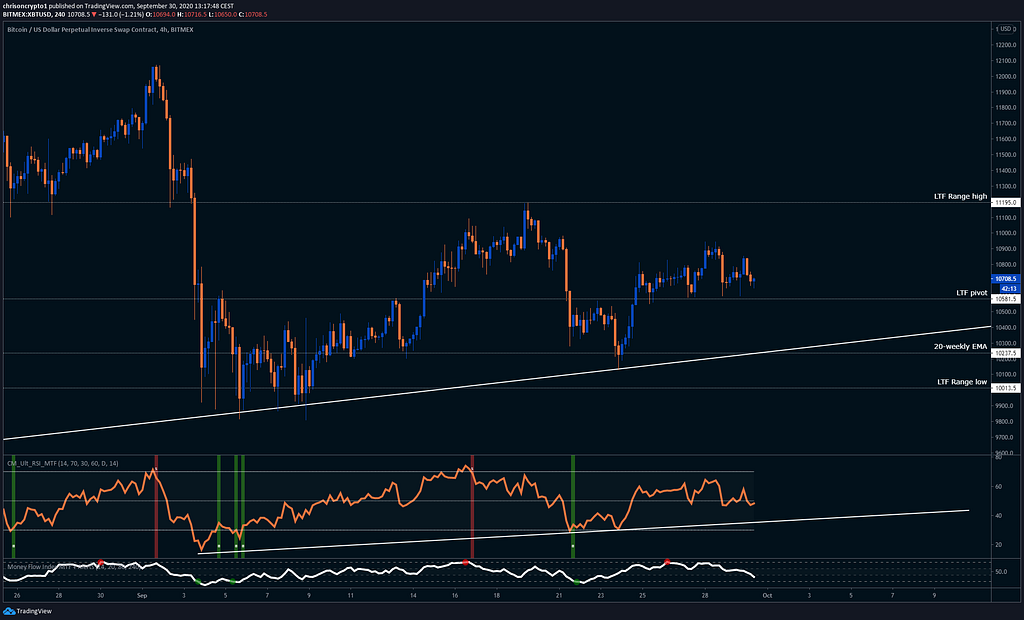Click the current price tag 10708.5 on axis
The image size is (1024, 620).
coord(1006,279)
